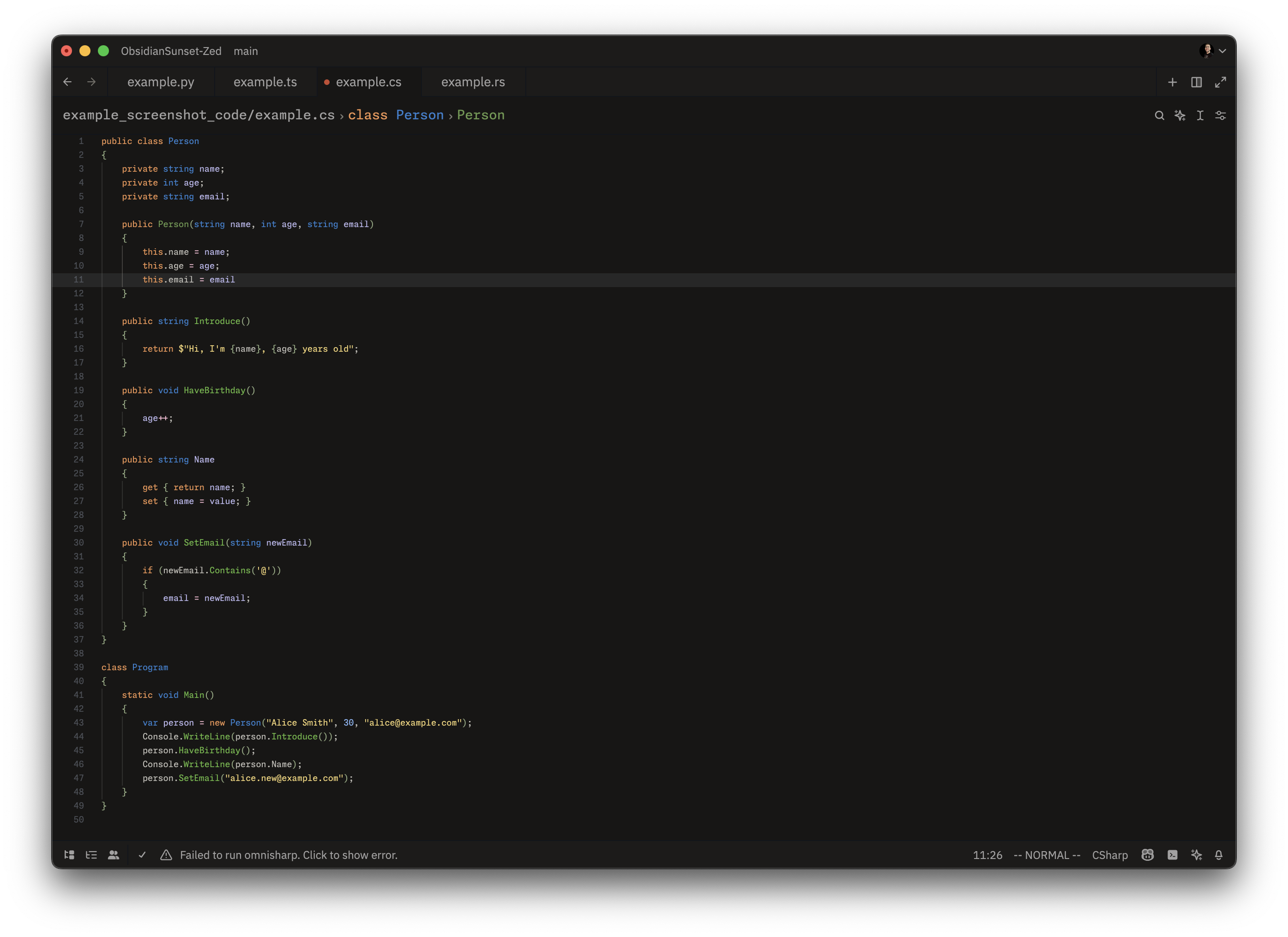This screenshot has height=937, width=1288.
Task: Open buffer search magnifier icon
Action: (1159, 116)
